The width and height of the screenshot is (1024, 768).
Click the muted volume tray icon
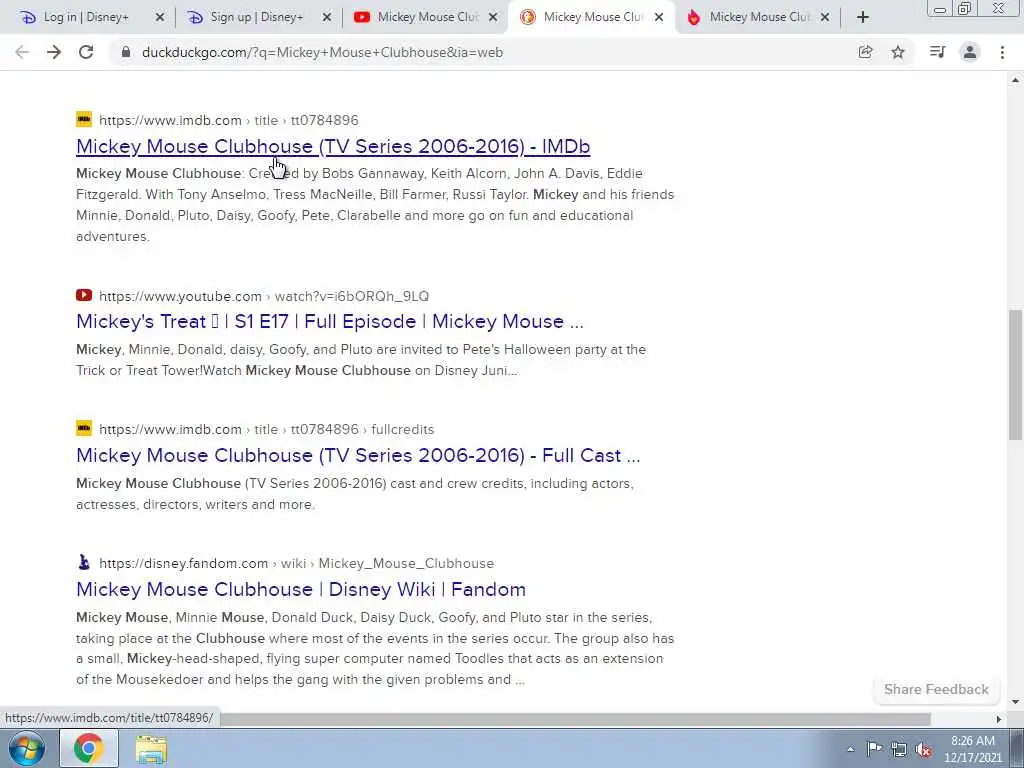[x=924, y=750]
